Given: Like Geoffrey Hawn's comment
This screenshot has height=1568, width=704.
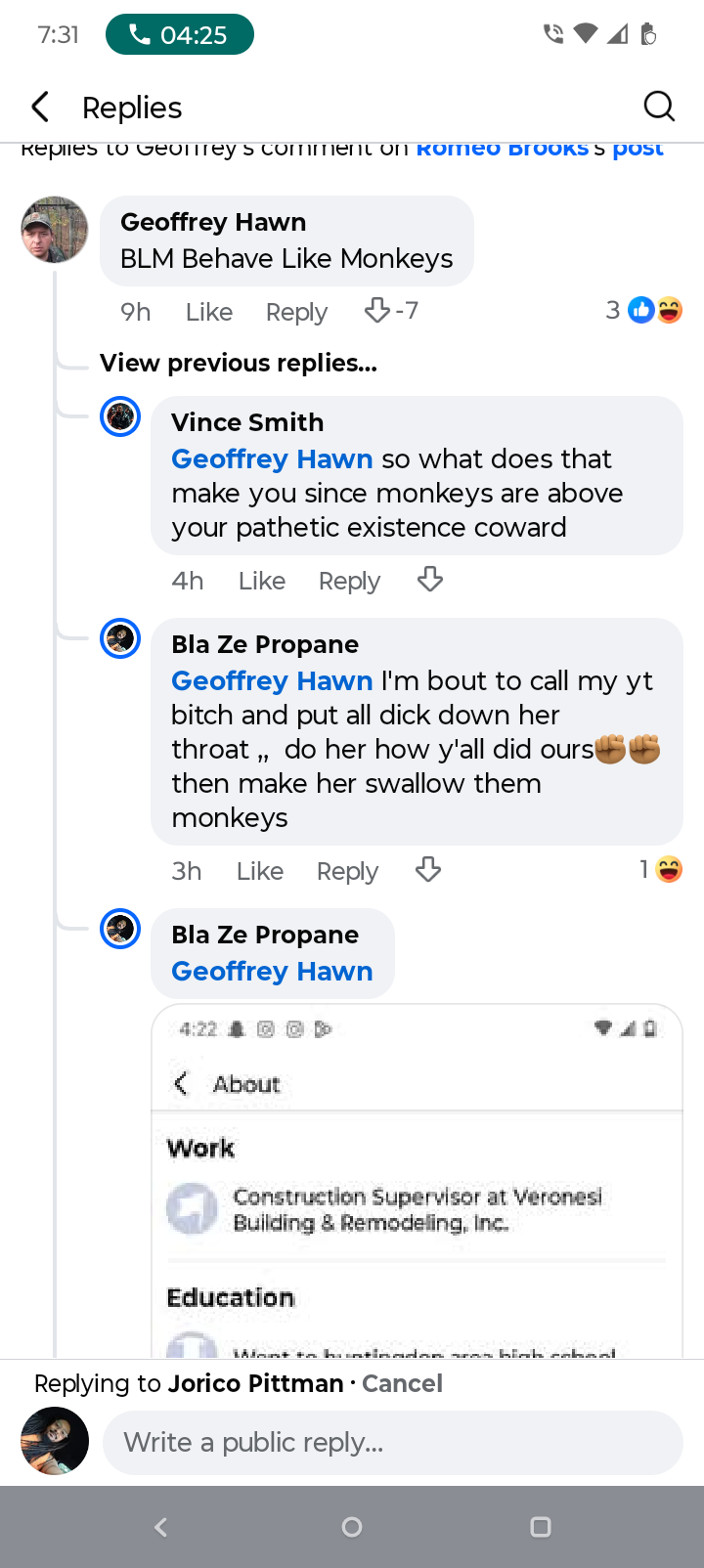Looking at the screenshot, I should click(x=209, y=312).
